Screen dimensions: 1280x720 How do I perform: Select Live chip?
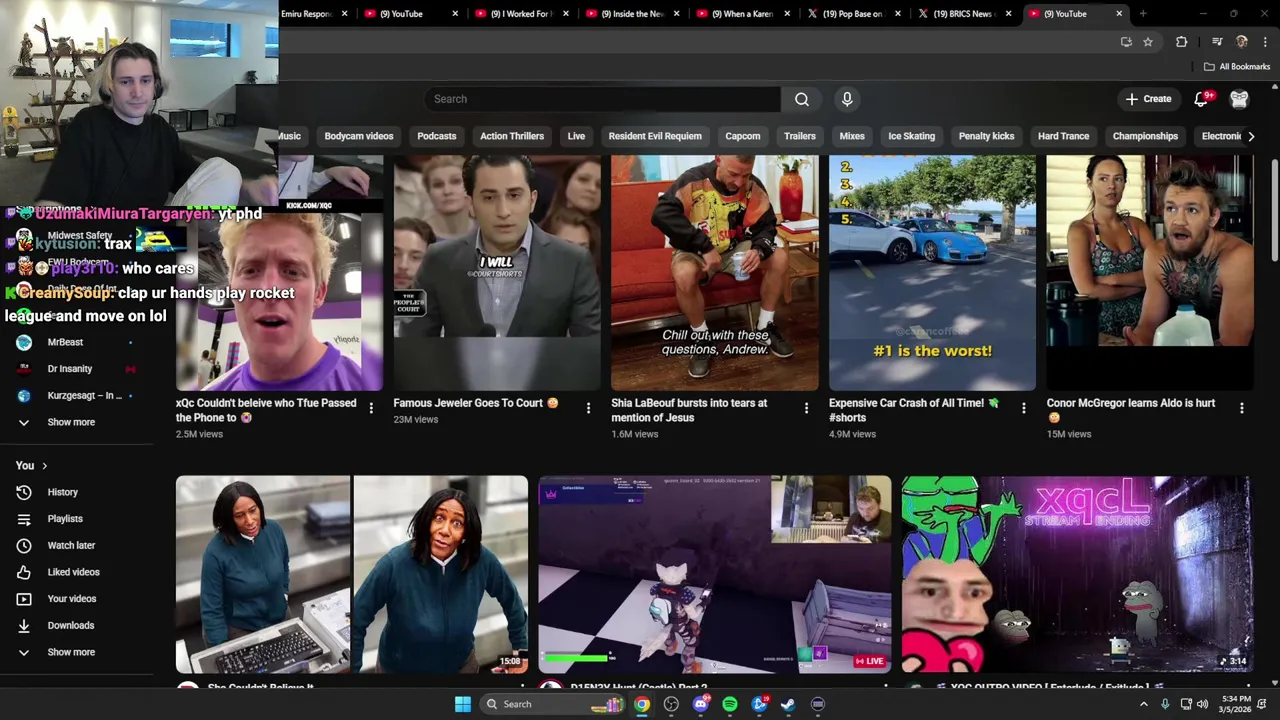(x=576, y=136)
